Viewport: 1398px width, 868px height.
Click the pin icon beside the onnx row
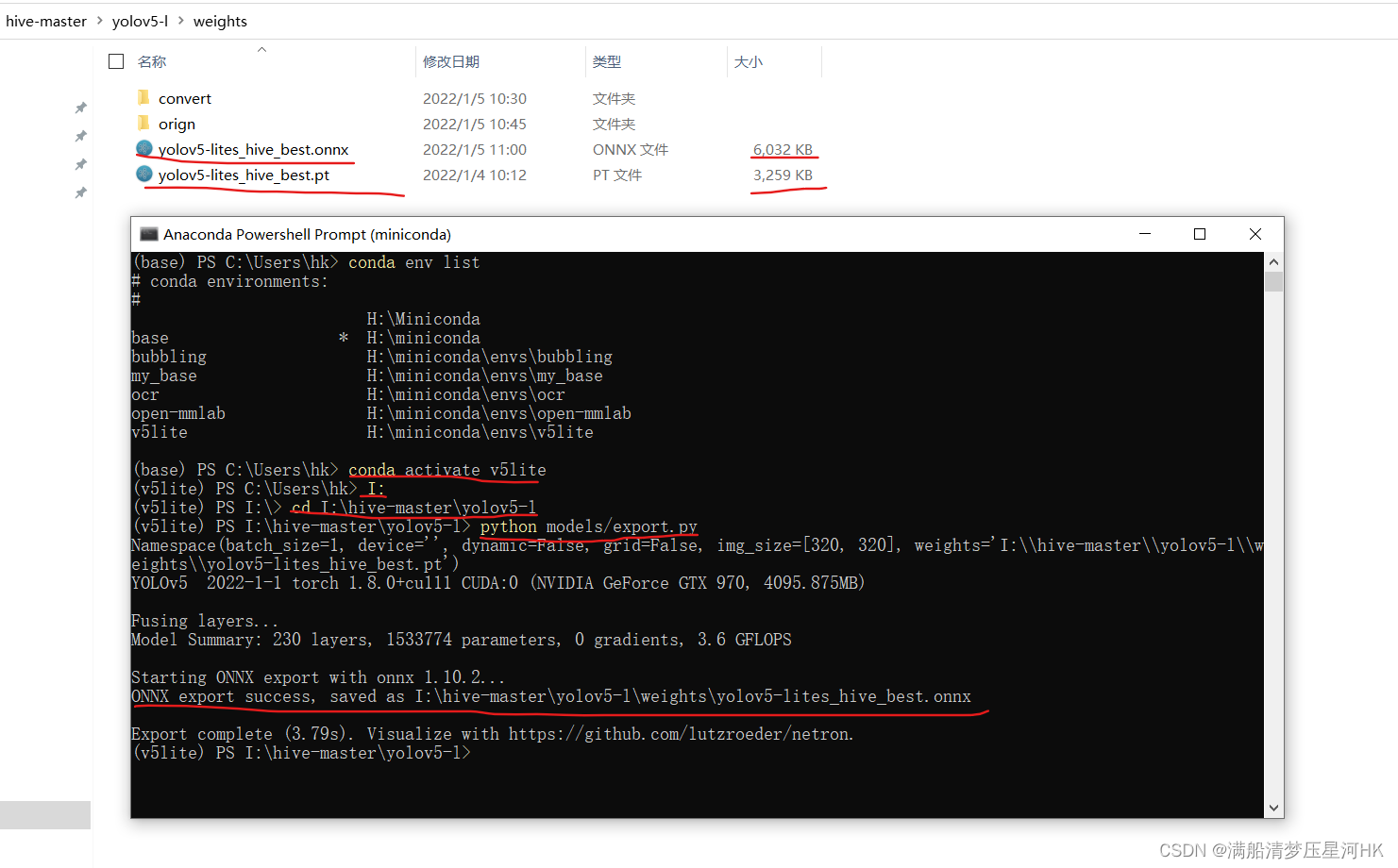click(81, 164)
